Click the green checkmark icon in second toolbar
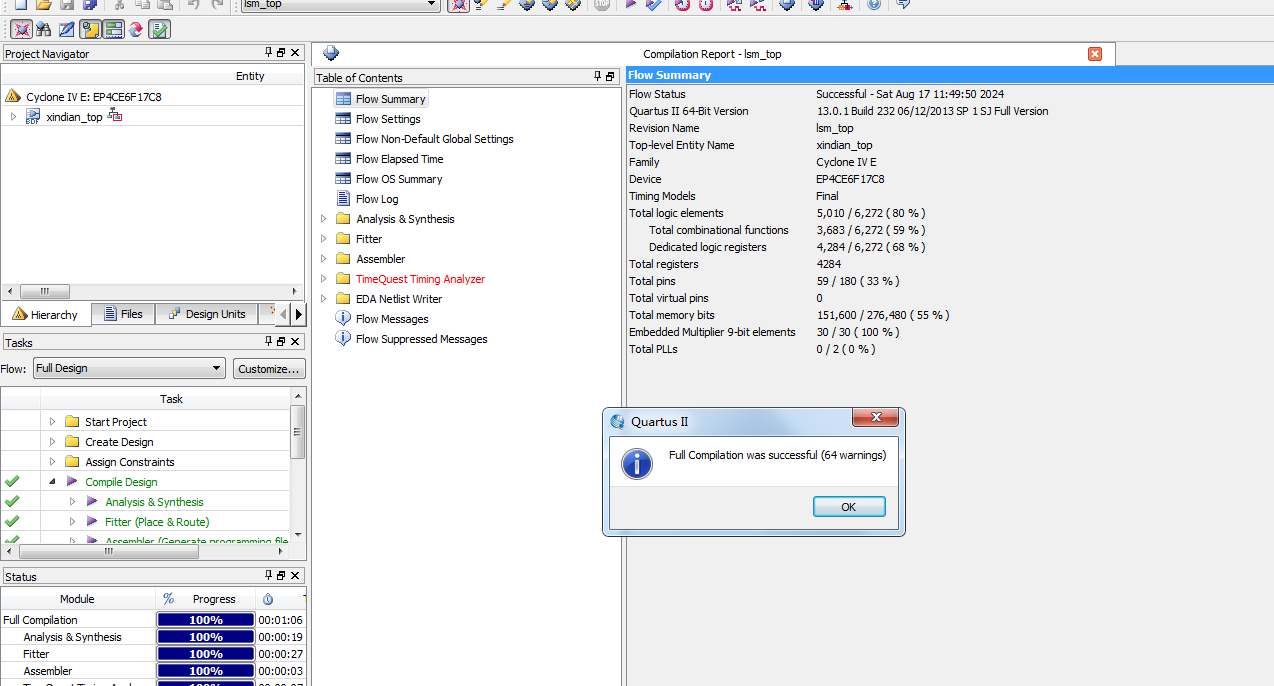 pos(159,30)
